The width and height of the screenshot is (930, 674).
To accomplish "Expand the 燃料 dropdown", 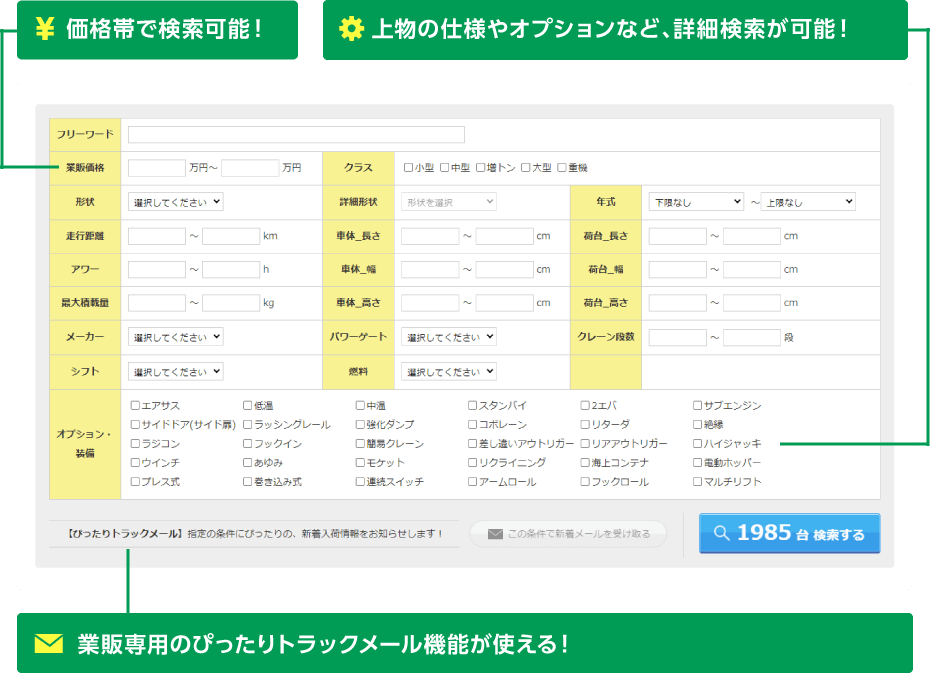I will [449, 372].
